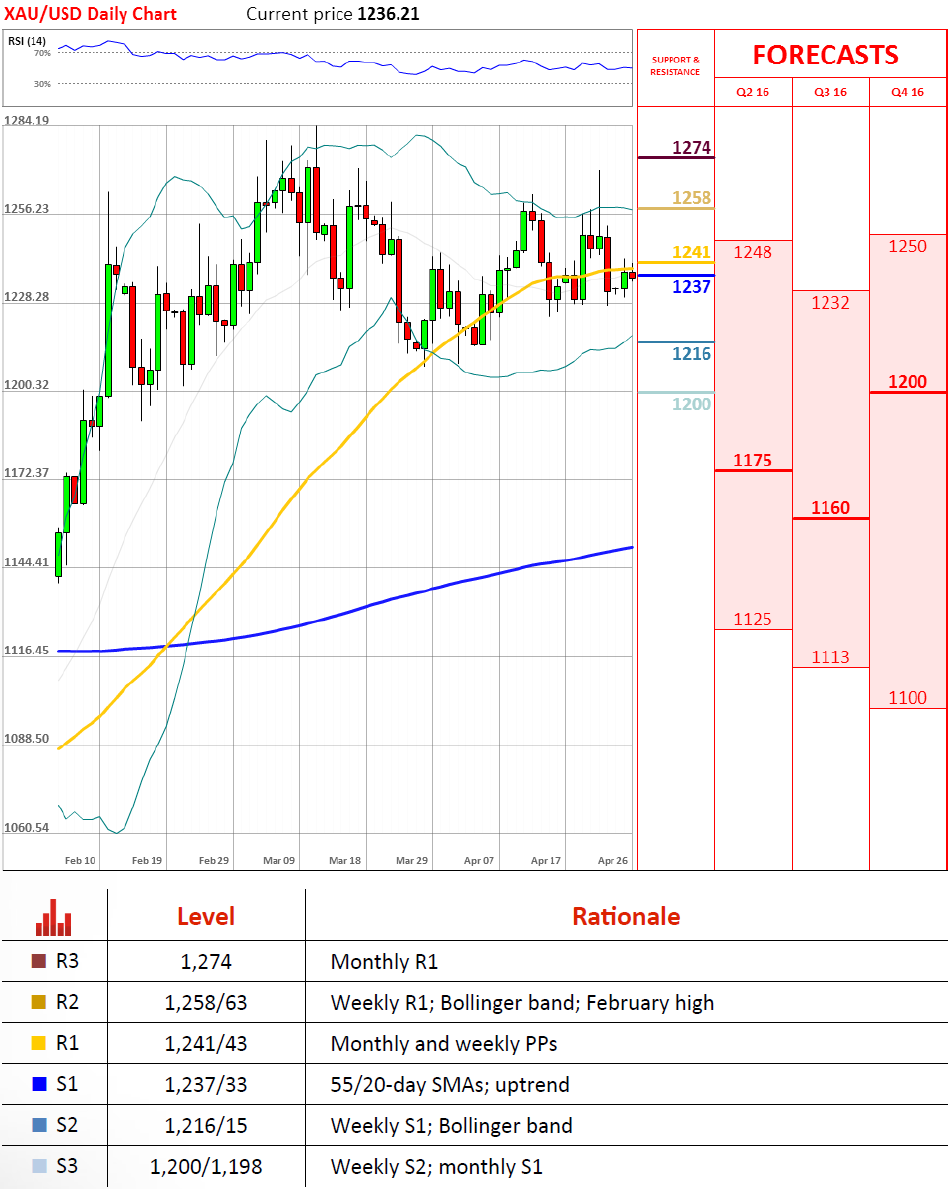Click the Monthly R1 rationale text
Image resolution: width=950 pixels, height=1189 pixels.
tap(384, 962)
